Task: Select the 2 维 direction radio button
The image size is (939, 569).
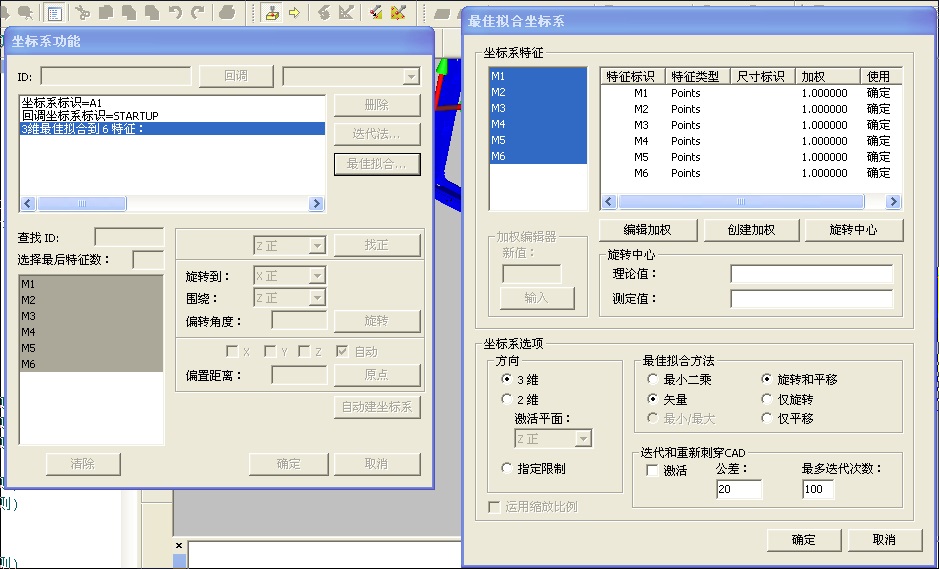Action: pos(507,399)
